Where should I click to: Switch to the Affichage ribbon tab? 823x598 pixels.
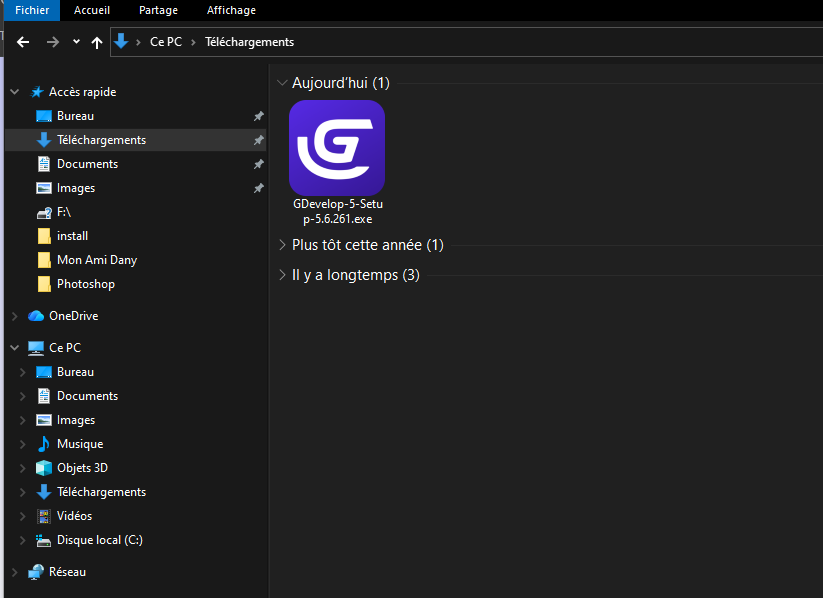(x=231, y=10)
